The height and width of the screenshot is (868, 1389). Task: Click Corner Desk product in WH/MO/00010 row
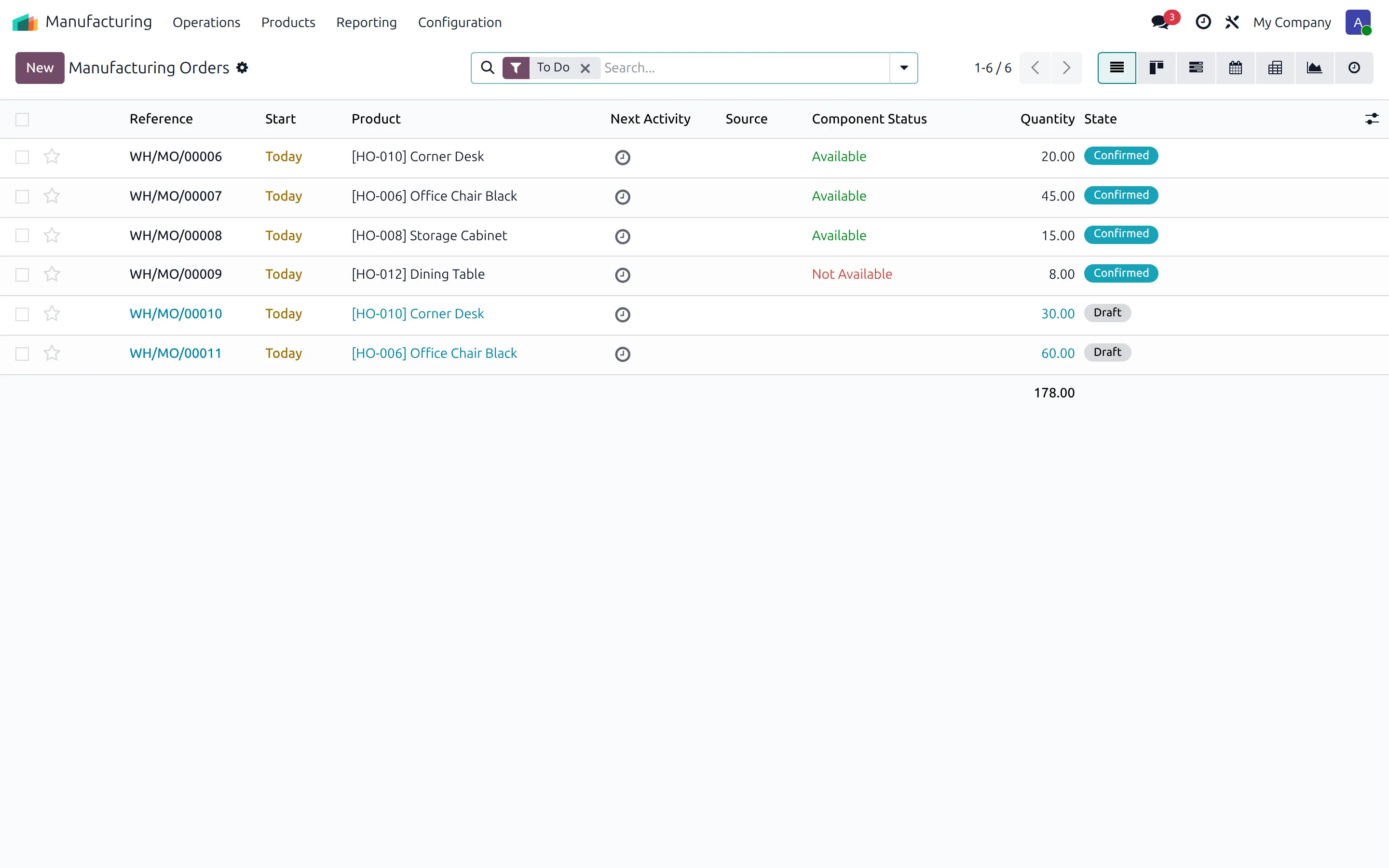(x=418, y=313)
